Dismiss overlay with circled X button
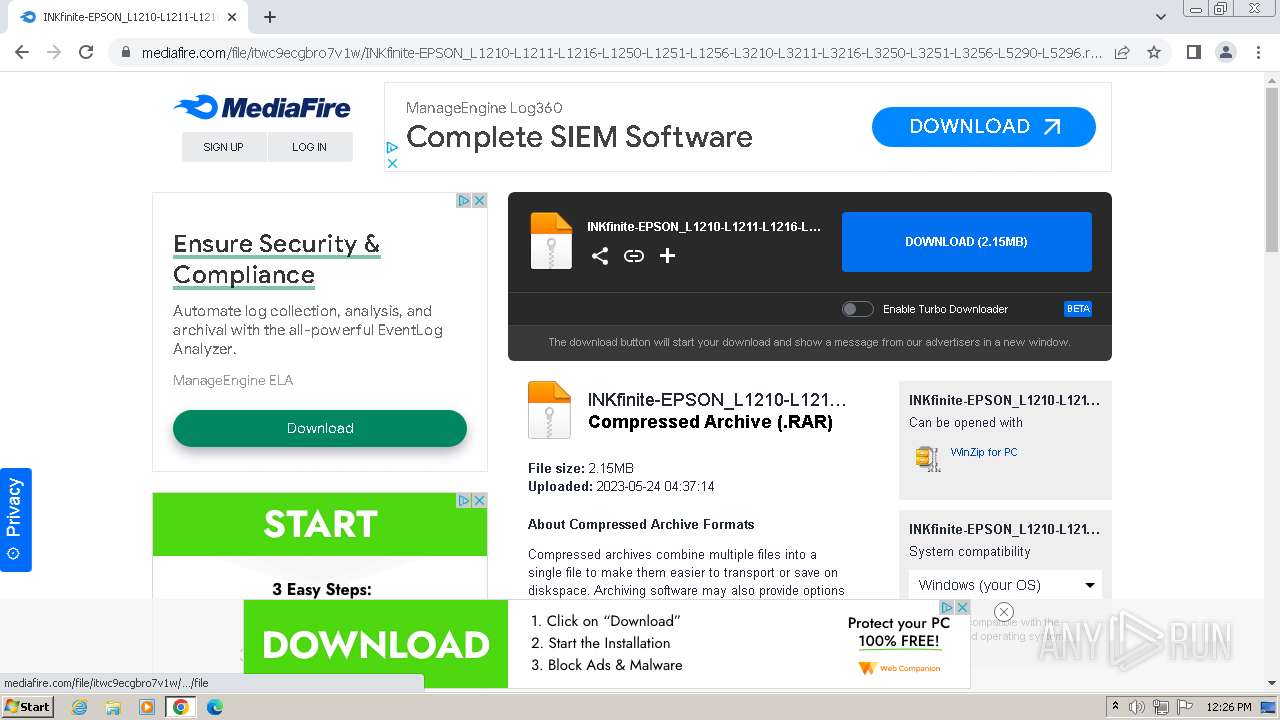1280x720 pixels. [1004, 612]
